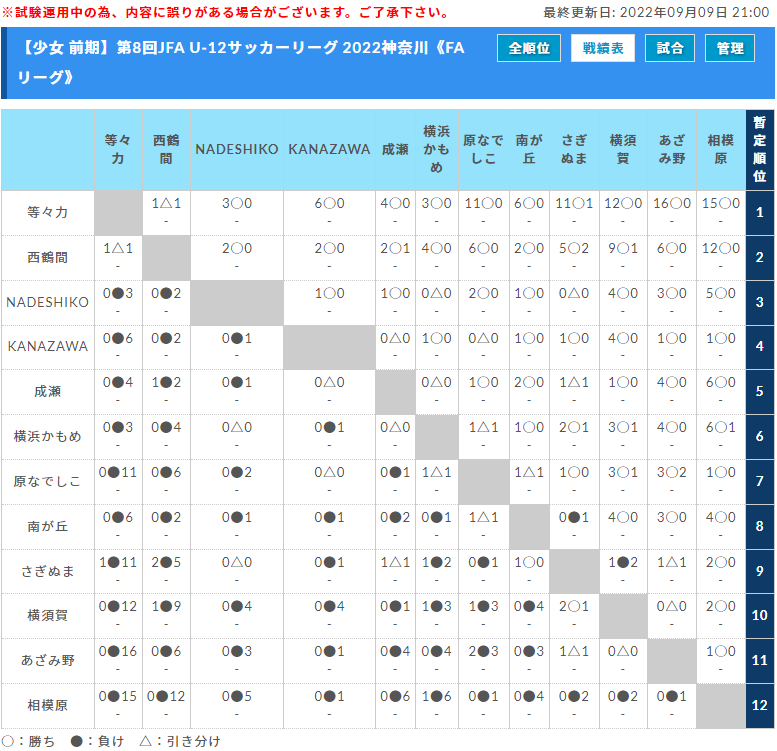Viewport: 777px width, 751px height.
Task: Click 西鶴間 vs 横須賀 result 9○1
Action: [623, 249]
